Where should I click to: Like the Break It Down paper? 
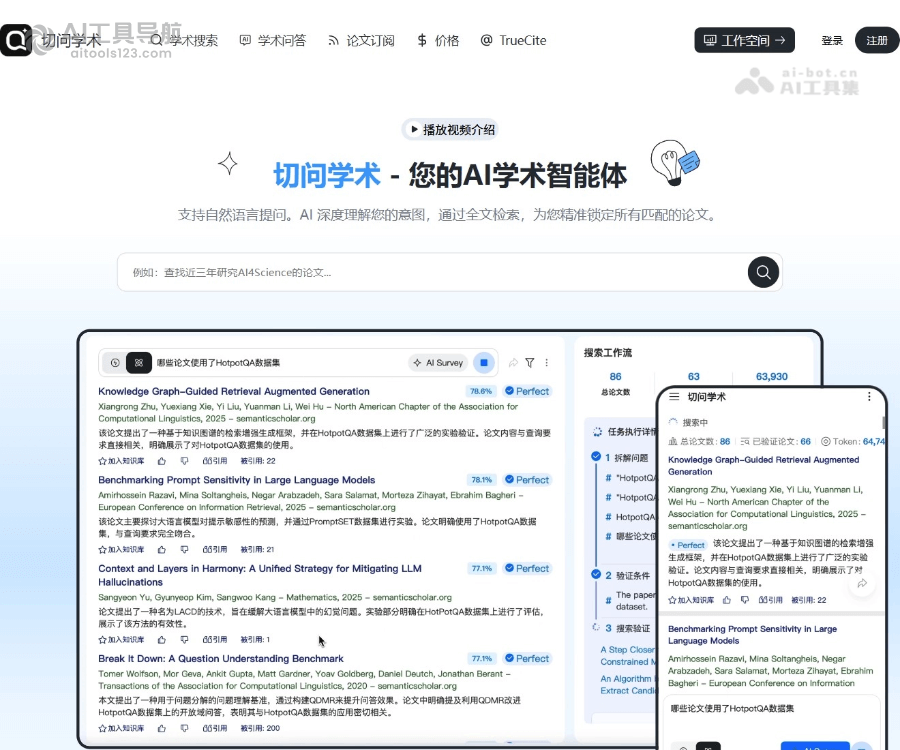point(162,728)
